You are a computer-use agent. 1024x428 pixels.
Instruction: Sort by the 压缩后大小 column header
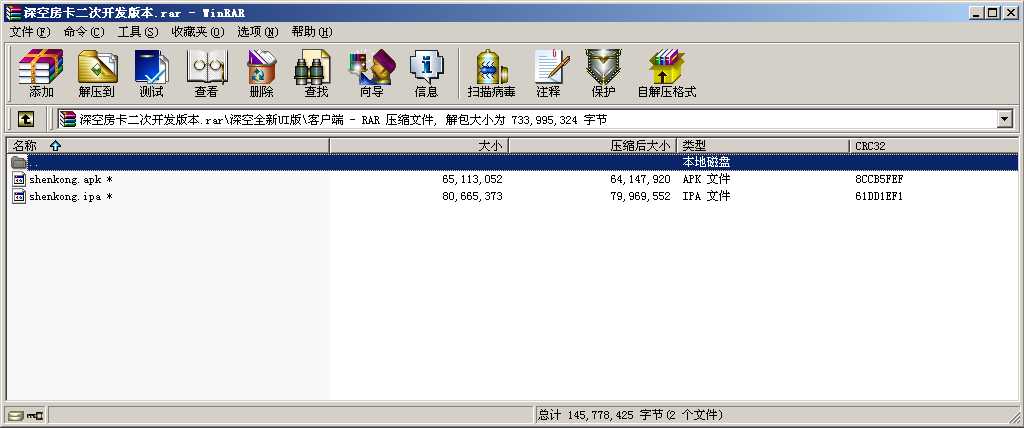593,146
